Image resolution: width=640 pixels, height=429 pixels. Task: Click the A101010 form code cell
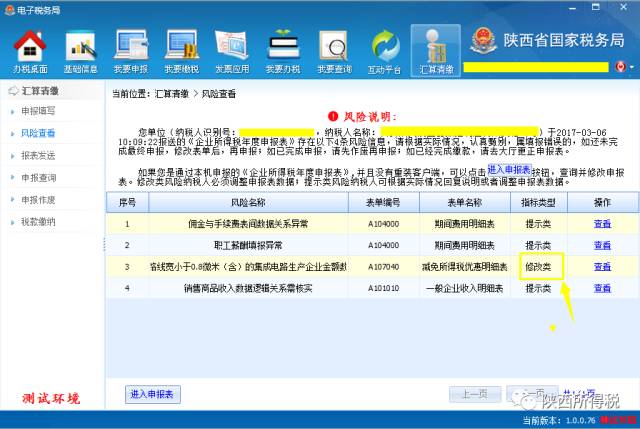[x=383, y=288]
